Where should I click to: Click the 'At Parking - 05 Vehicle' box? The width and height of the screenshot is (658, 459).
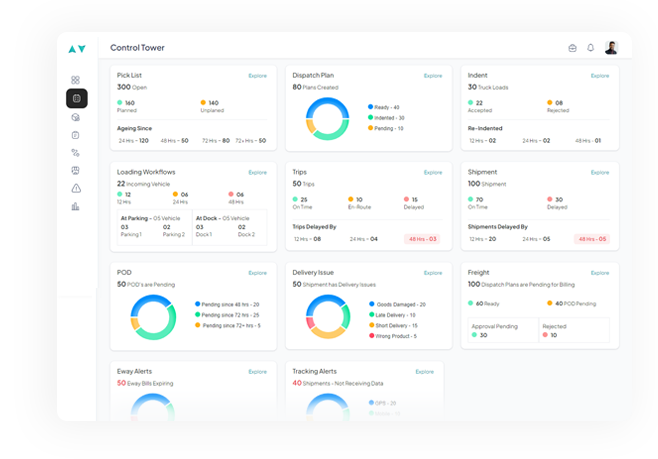click(x=154, y=227)
